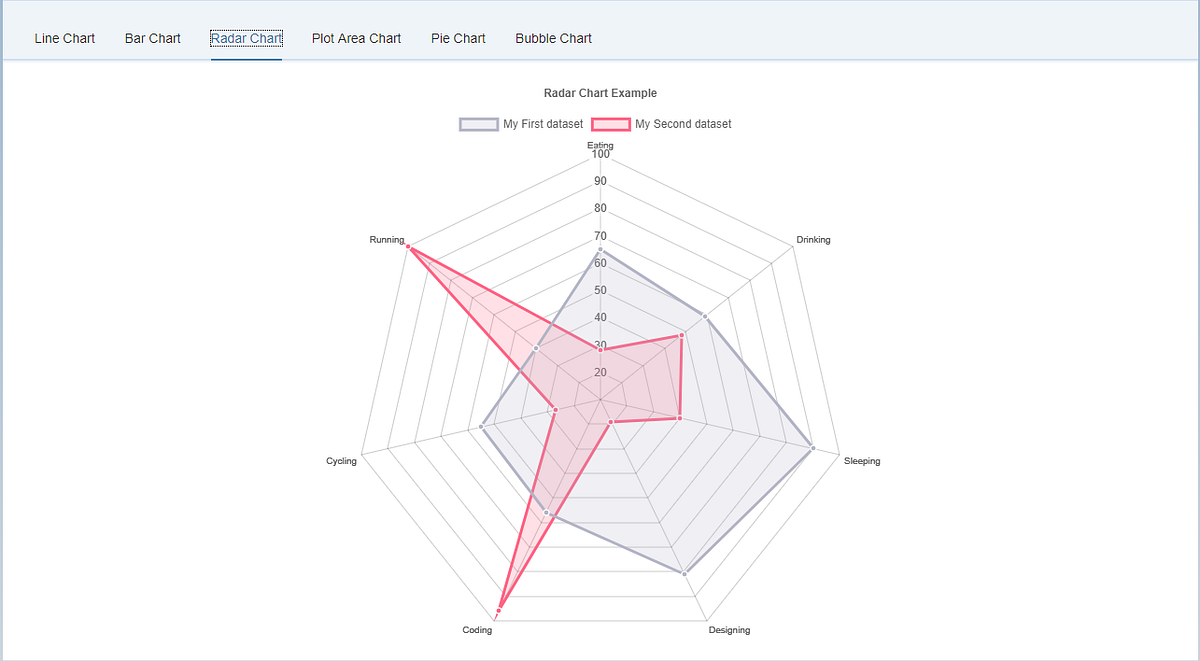Click the My First dataset legend swatch

(x=478, y=124)
